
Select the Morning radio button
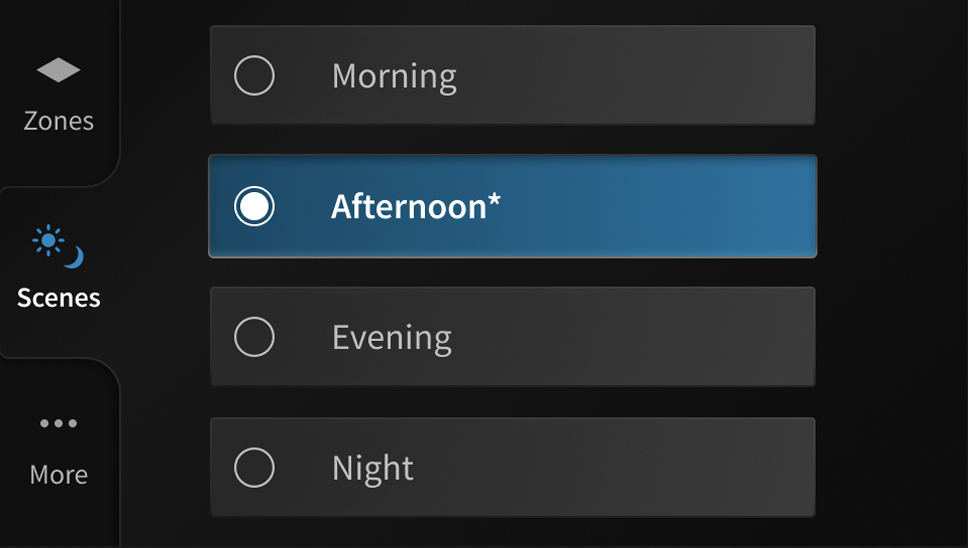(254, 76)
